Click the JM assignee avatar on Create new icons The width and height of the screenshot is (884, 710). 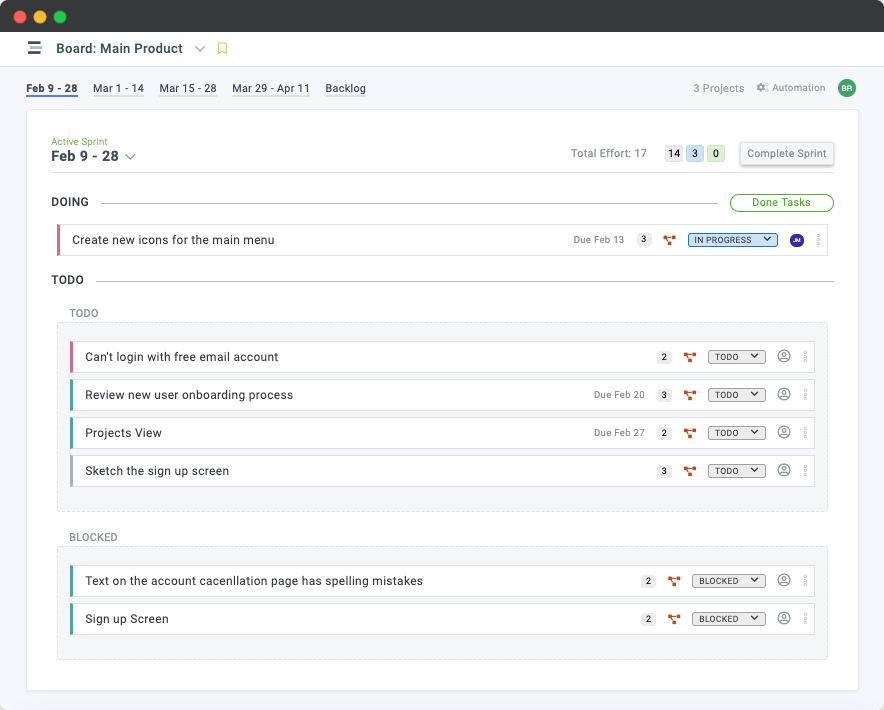(x=797, y=240)
